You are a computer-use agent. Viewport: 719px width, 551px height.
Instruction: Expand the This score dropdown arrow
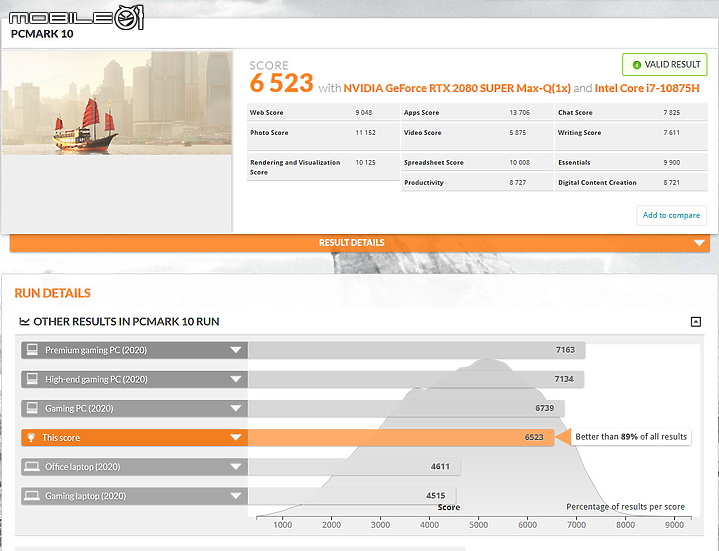click(236, 437)
